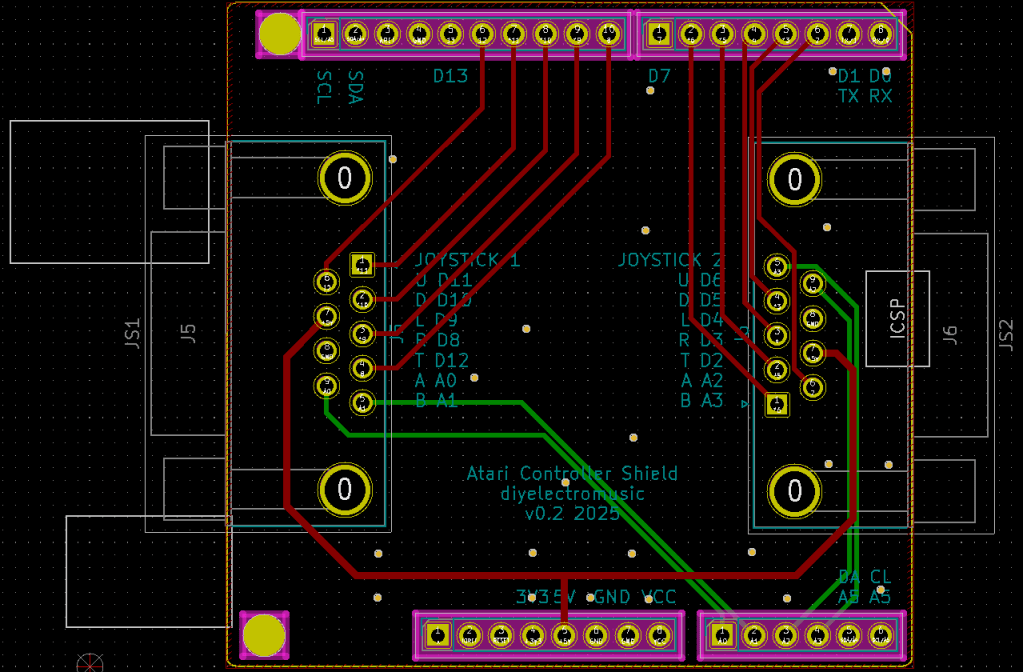The width and height of the screenshot is (1023, 672).
Task: Select the diyelectromusic silkscreen text
Action: [x=572, y=494]
